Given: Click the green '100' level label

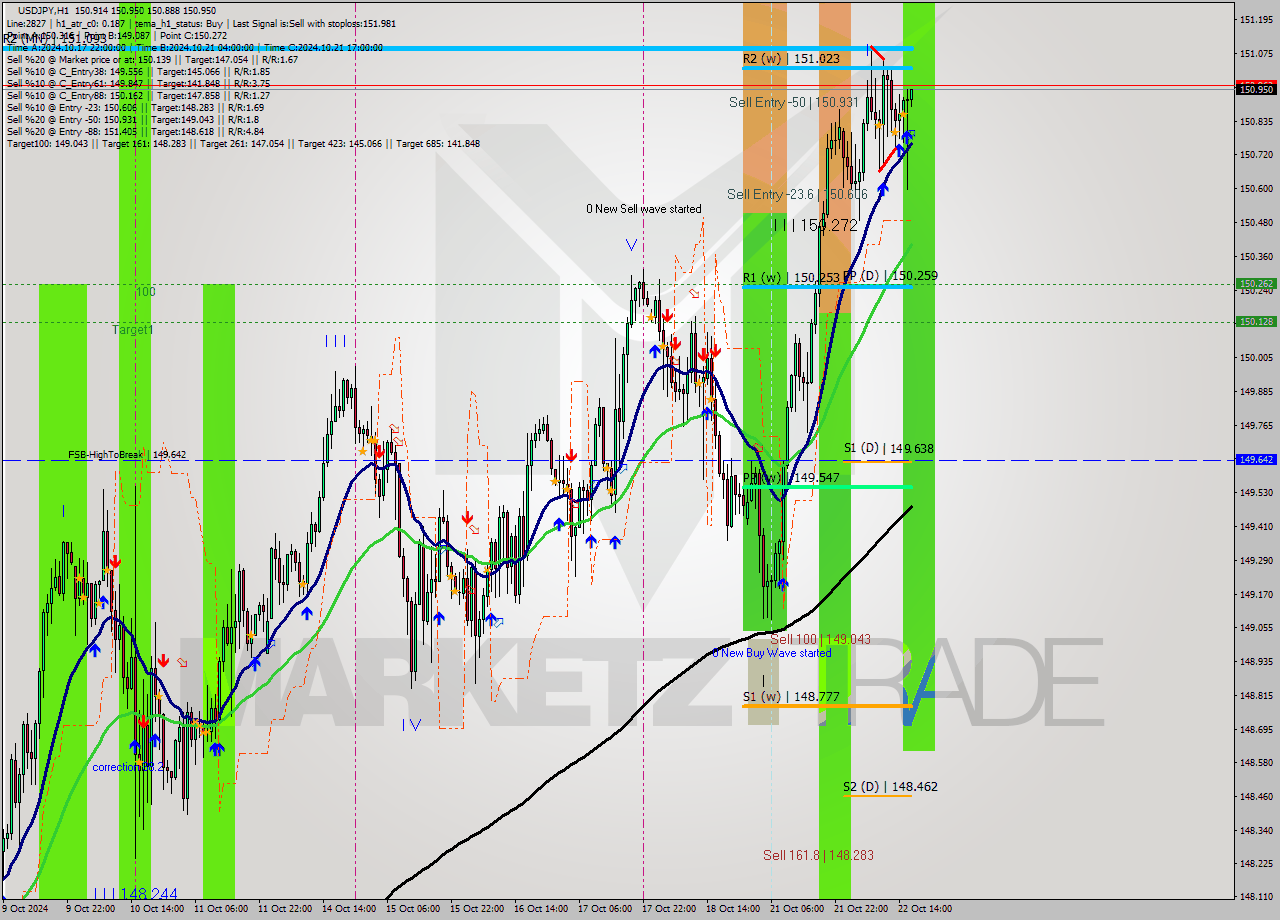Looking at the screenshot, I should coord(146,291).
